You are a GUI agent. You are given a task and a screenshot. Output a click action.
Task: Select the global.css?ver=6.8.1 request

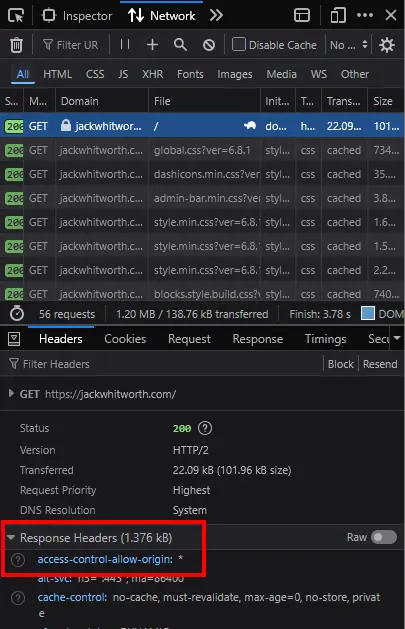tap(202, 150)
